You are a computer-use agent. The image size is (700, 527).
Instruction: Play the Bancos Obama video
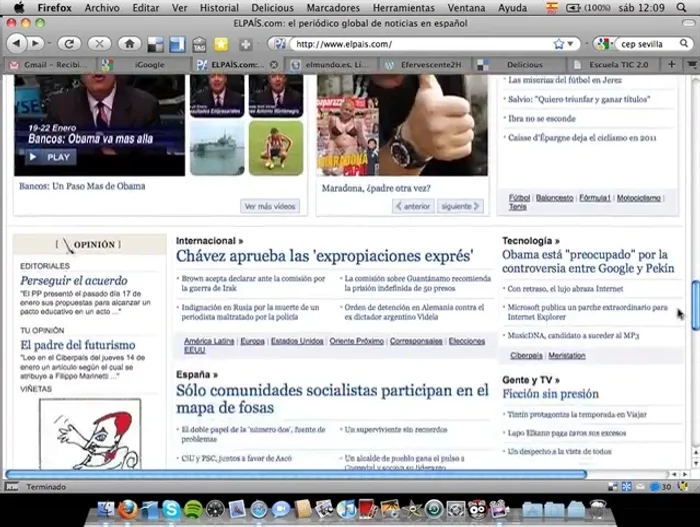[50, 157]
